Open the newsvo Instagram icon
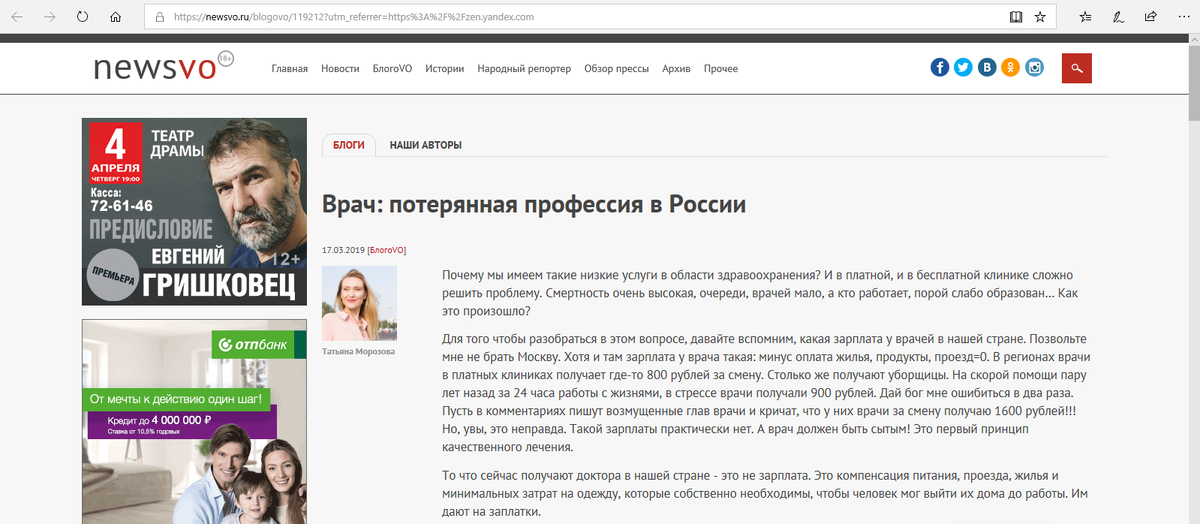Screen dimensions: 1200x524 click(x=1035, y=68)
